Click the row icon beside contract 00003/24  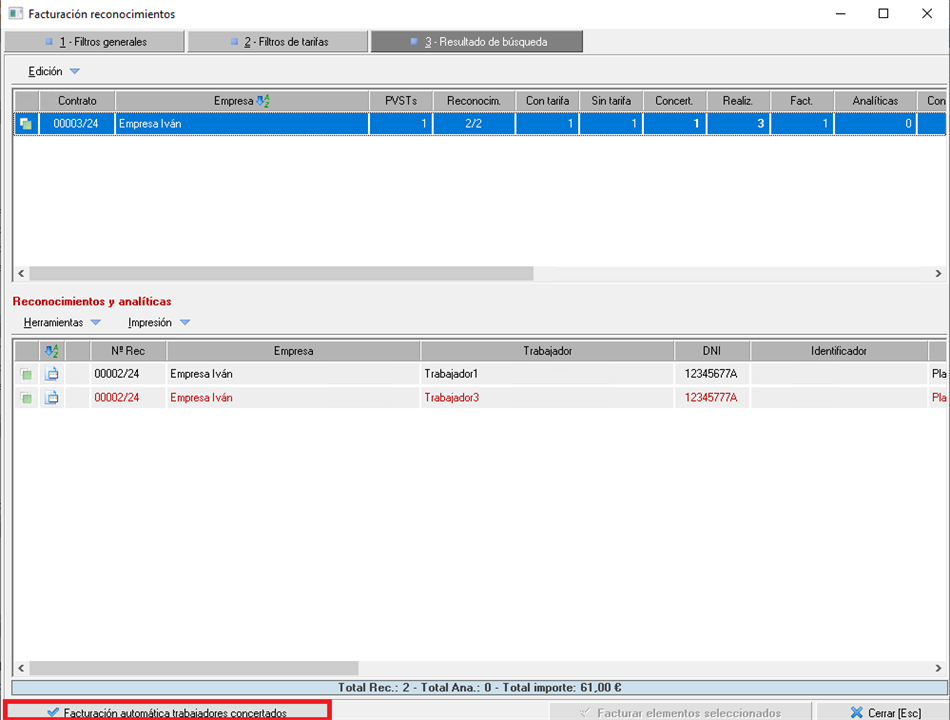[26, 124]
